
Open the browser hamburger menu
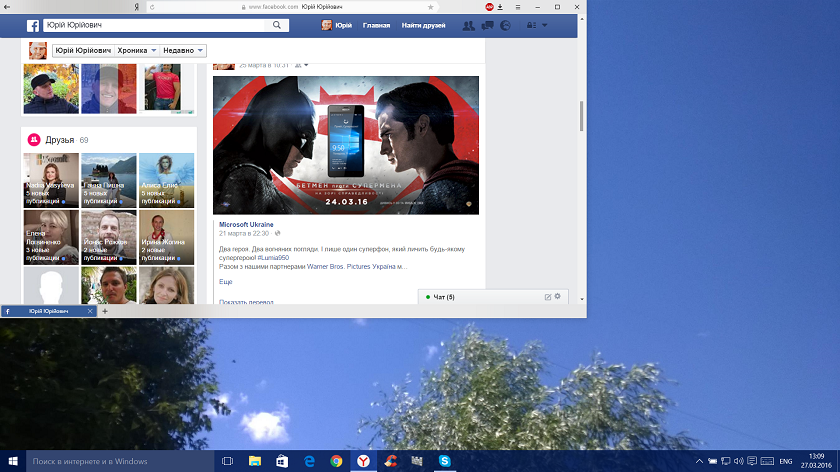tap(518, 7)
